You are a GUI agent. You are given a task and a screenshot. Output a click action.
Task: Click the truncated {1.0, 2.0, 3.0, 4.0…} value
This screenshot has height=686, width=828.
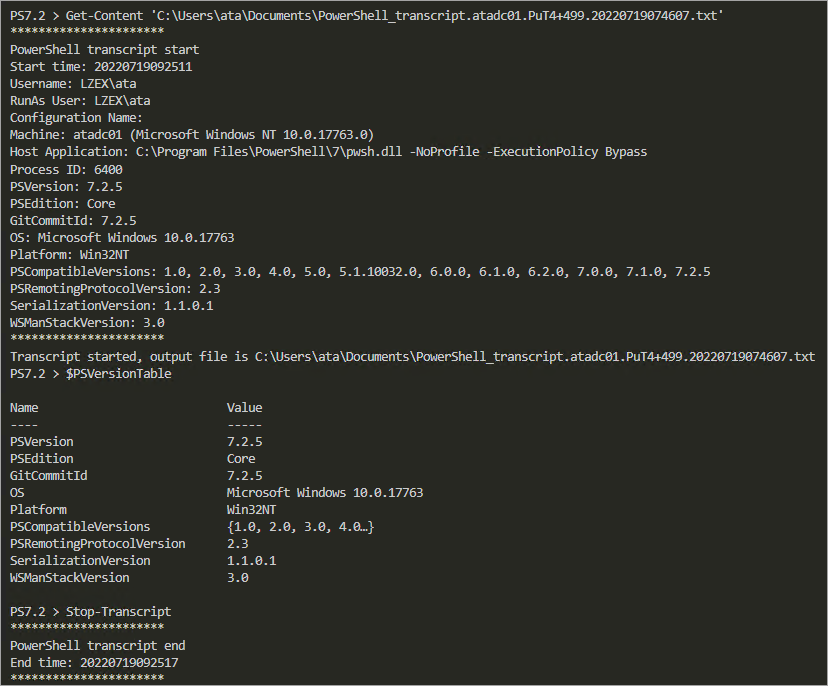[x=300, y=527]
